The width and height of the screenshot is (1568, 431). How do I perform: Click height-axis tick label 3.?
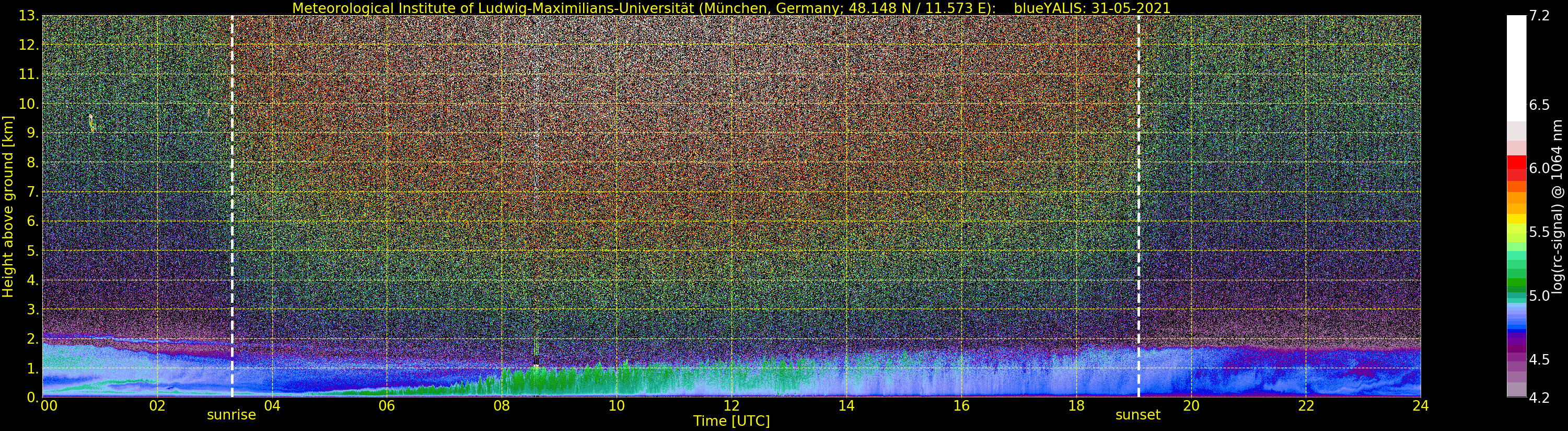(34, 309)
